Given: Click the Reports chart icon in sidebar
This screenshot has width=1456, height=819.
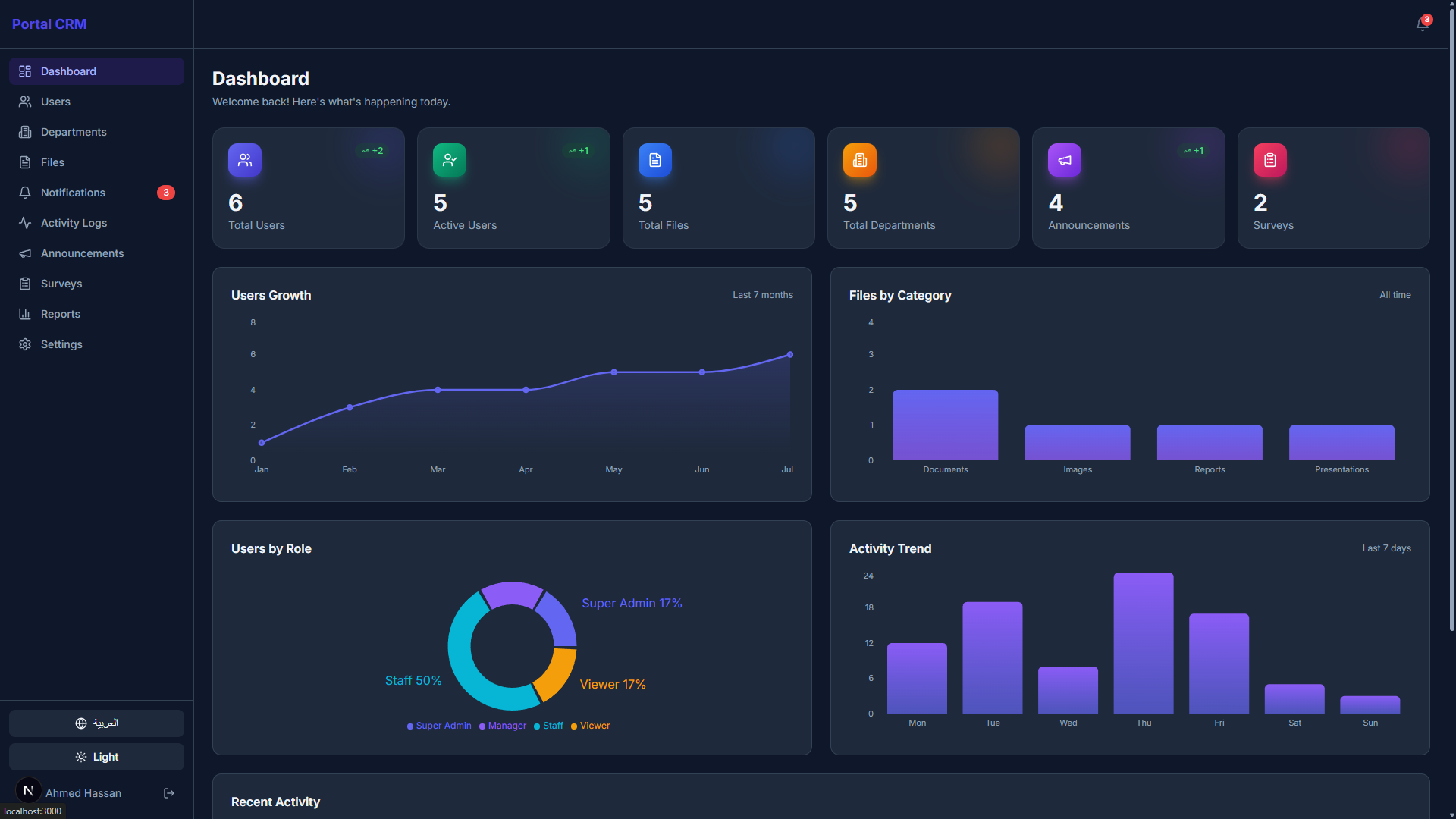Looking at the screenshot, I should pos(25,314).
